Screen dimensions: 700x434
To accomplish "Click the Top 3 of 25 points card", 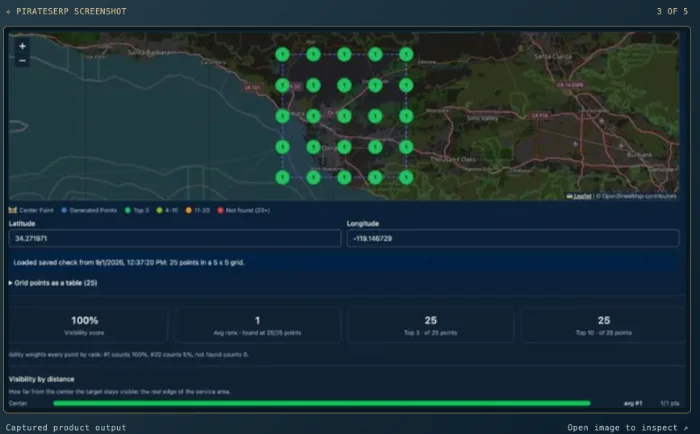I will pos(430,325).
